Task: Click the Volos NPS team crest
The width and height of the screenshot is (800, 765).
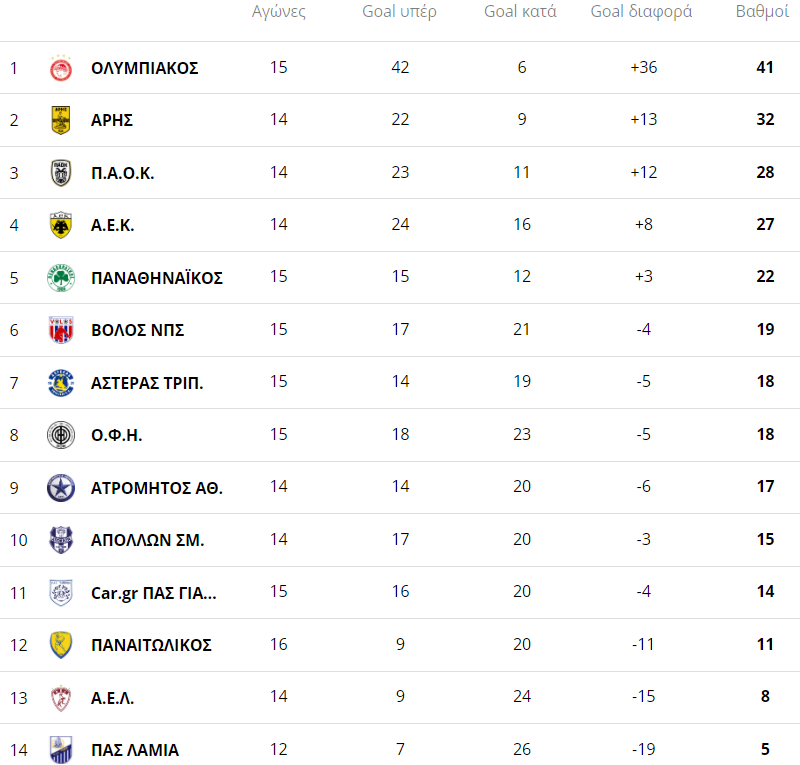Action: coord(61,330)
